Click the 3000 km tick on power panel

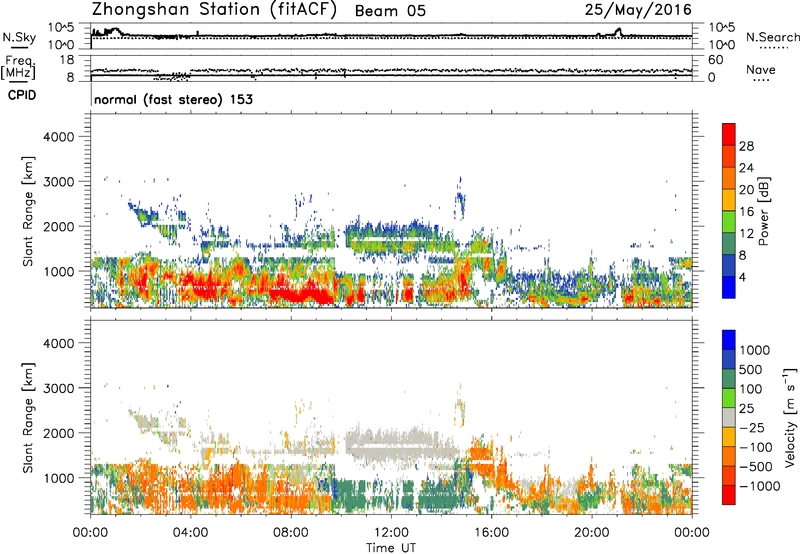point(58,182)
